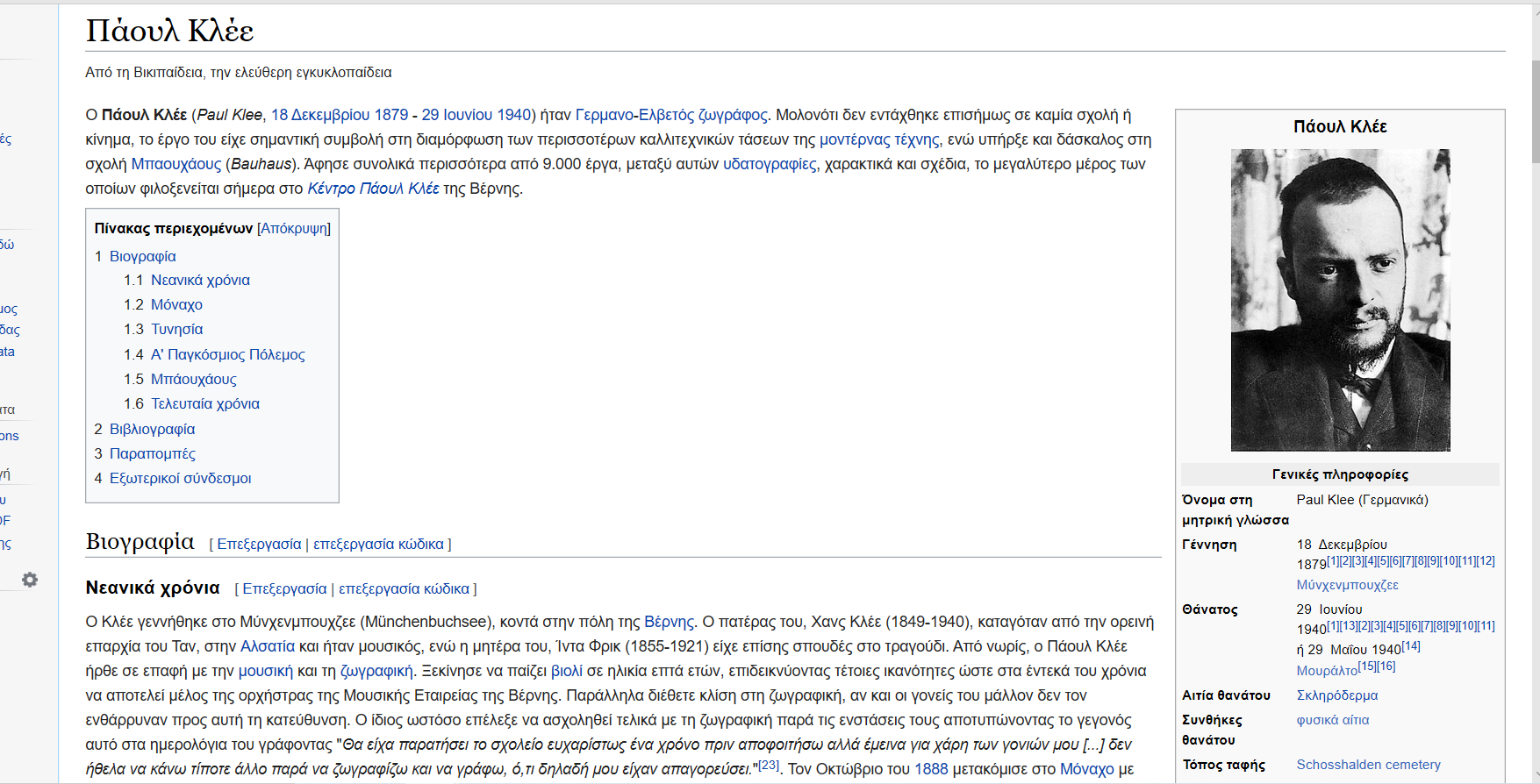Open the βιολί link

567,671
